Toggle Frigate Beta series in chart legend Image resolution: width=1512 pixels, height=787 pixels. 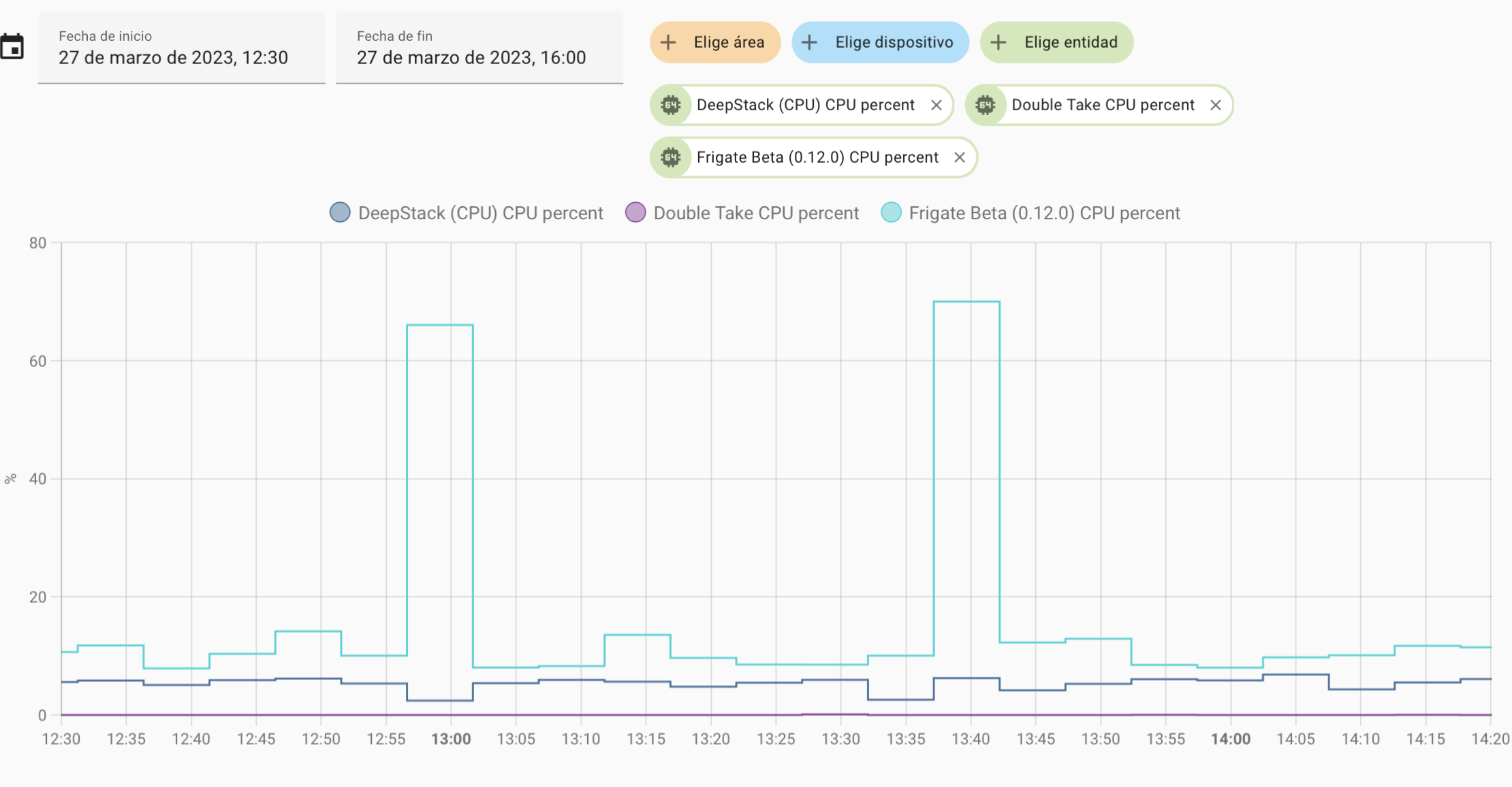1043,213
